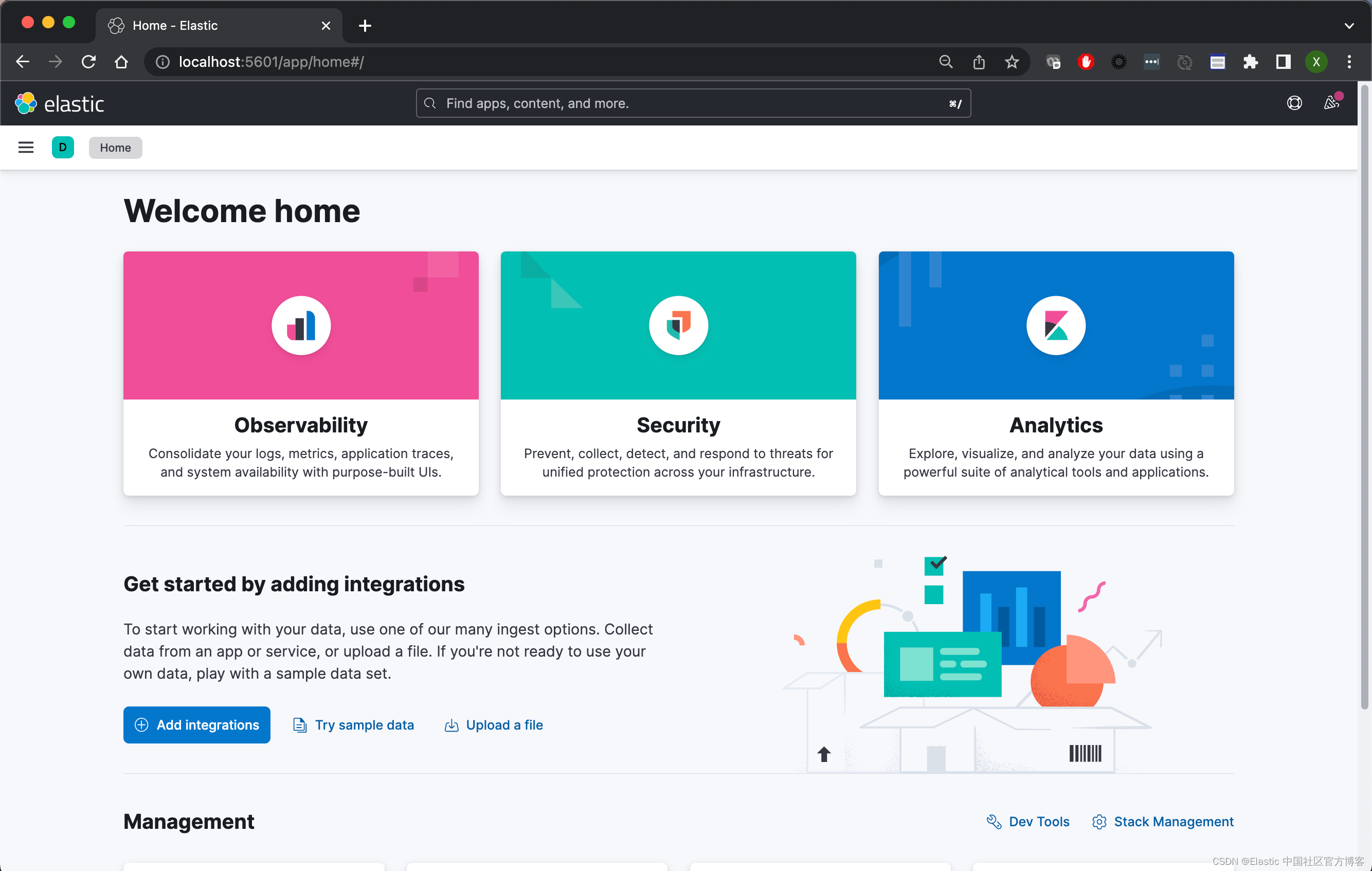Screen dimensions: 1372x871
Task: Open the Observability card title
Action: click(301, 425)
